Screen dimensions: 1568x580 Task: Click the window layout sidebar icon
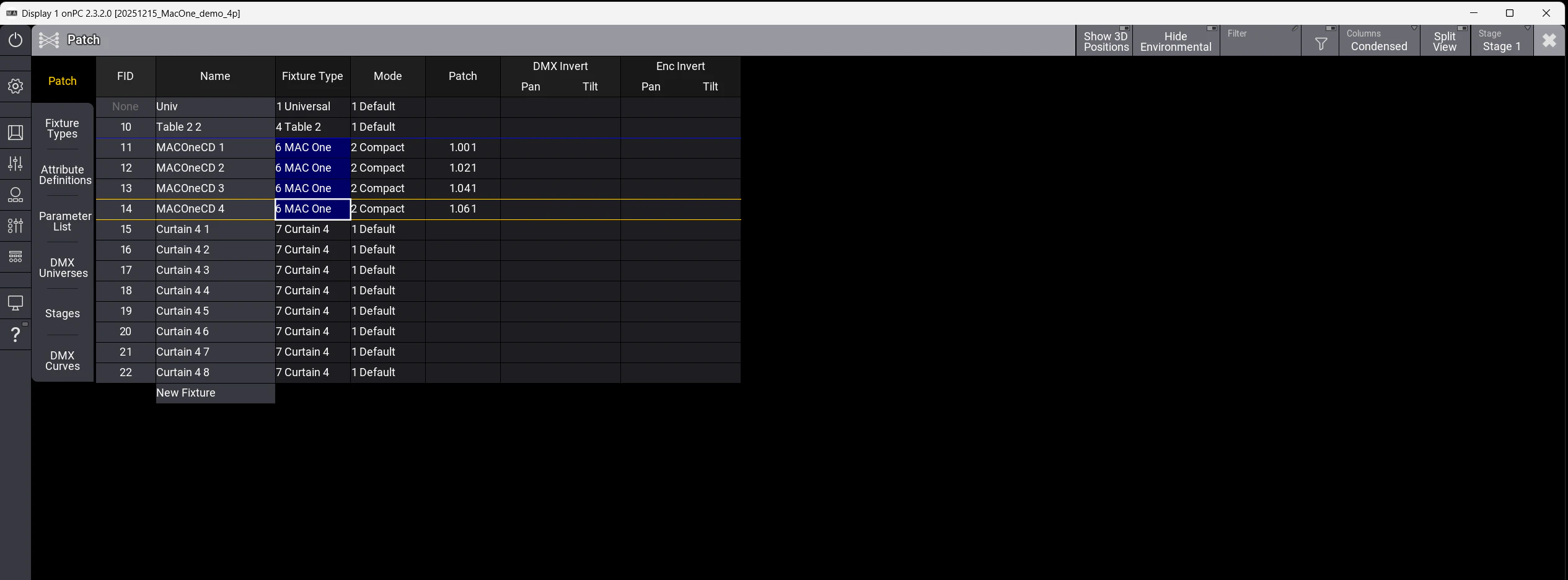[15, 133]
